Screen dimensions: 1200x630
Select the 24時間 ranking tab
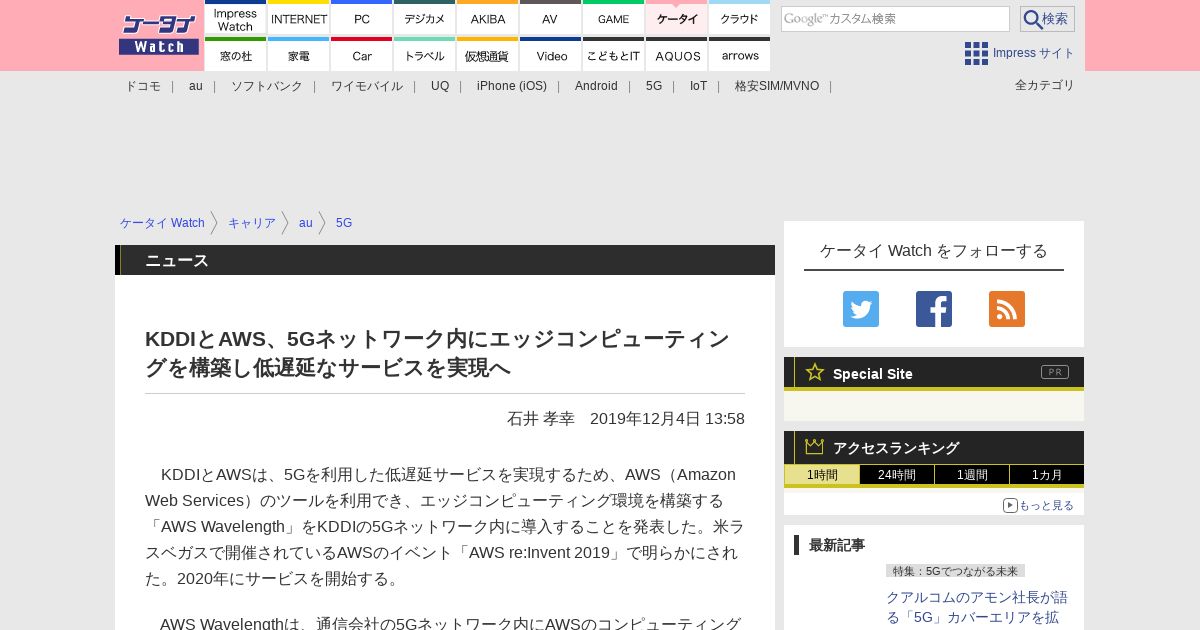tap(897, 475)
